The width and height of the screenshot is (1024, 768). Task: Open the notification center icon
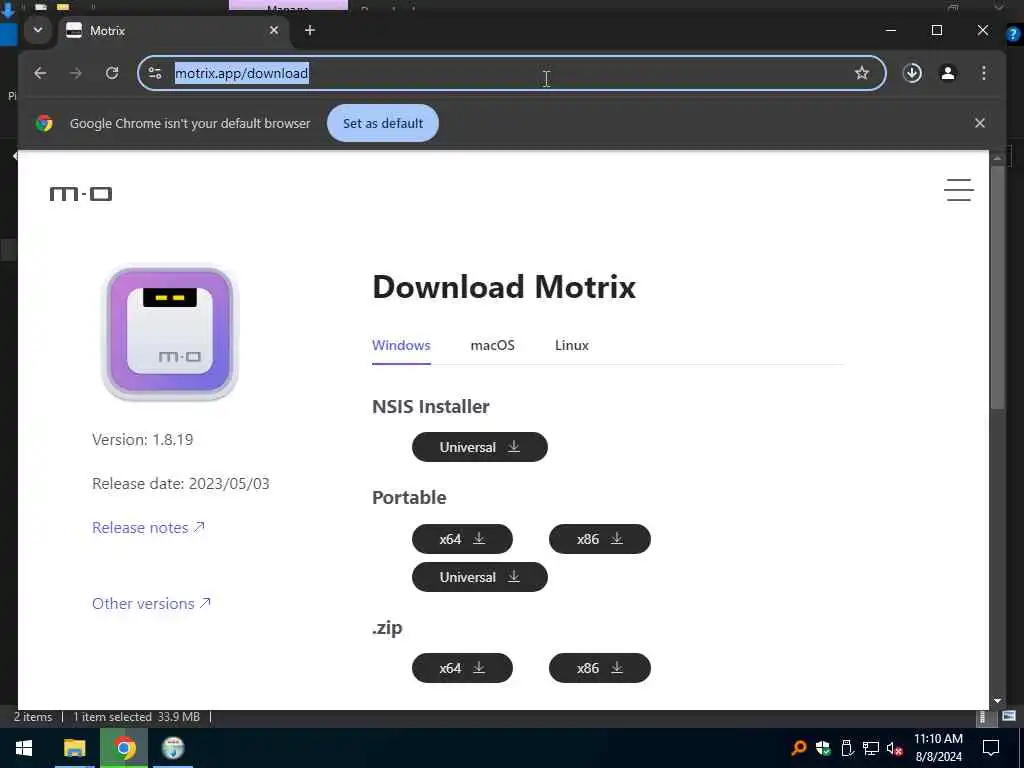pos(991,748)
